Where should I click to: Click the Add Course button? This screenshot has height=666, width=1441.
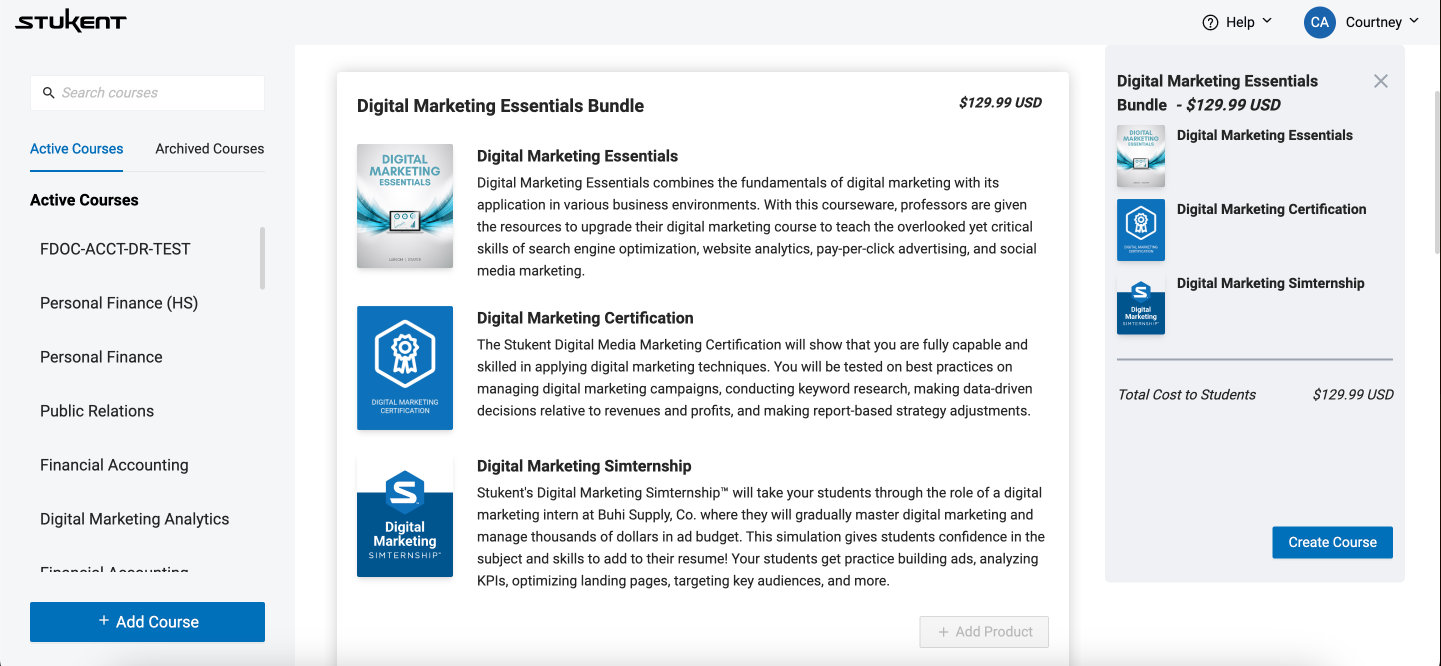coord(147,622)
